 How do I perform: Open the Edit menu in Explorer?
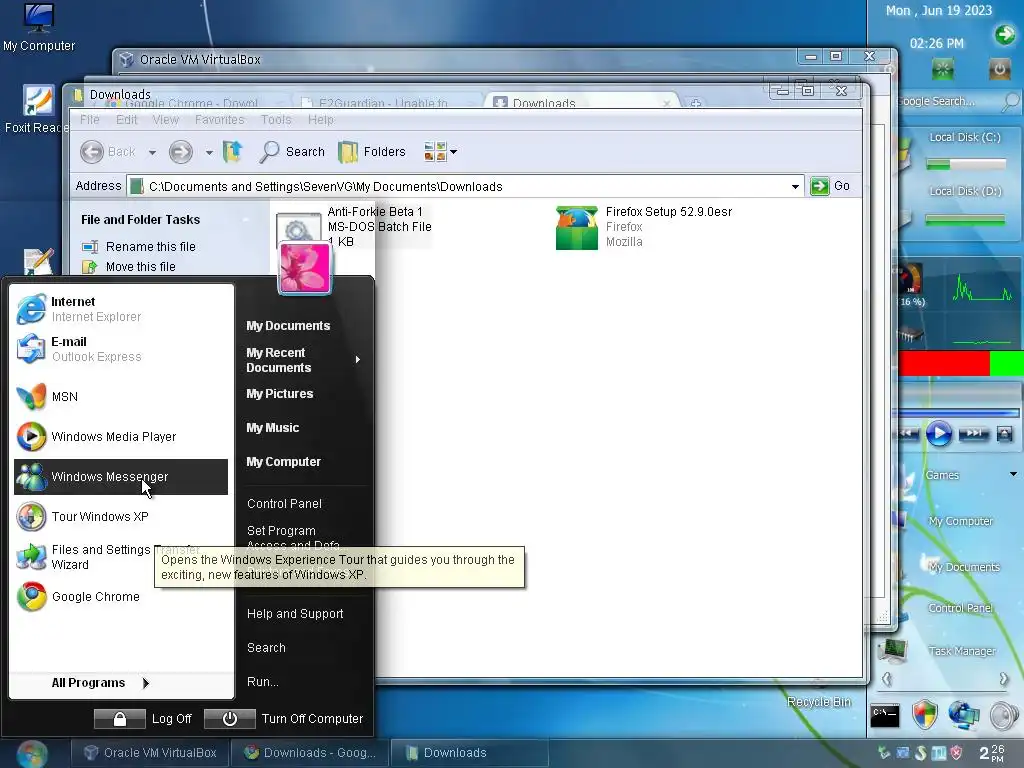[x=127, y=120]
